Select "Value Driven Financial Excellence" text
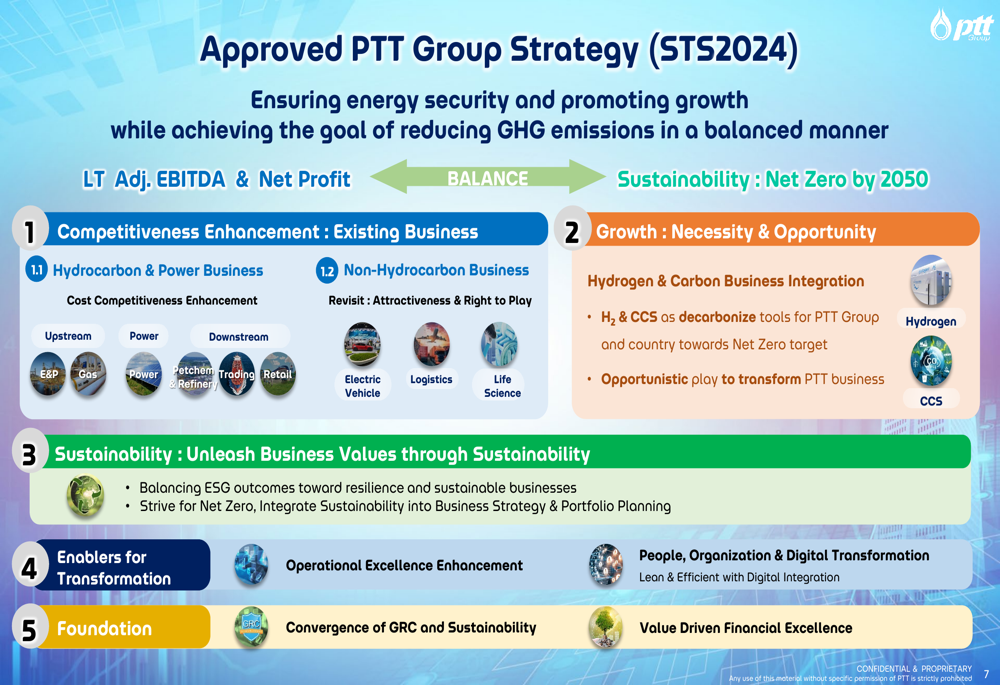Image resolution: width=1000 pixels, height=685 pixels. tap(746, 628)
